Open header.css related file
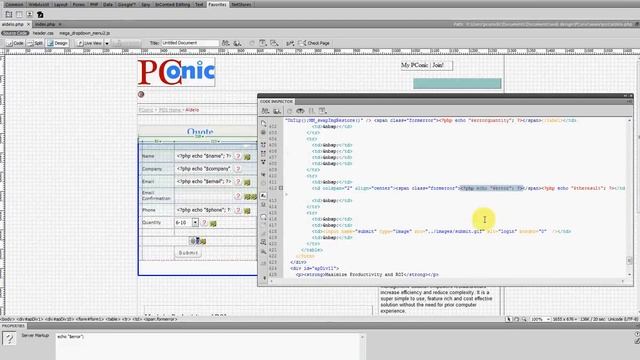Viewport: 640px width, 360px height. pos(43,33)
